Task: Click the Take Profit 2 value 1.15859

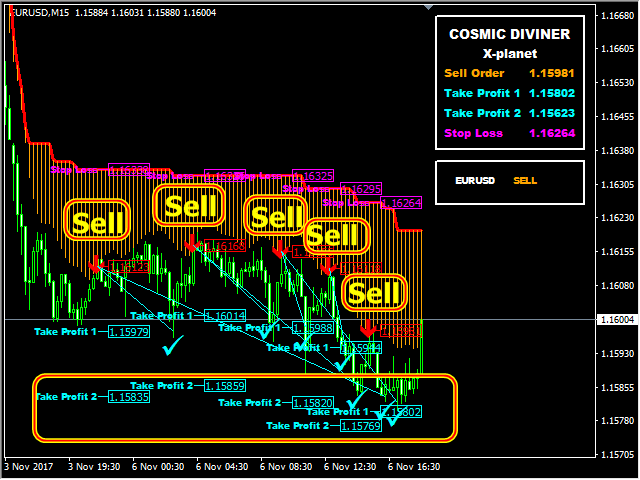Action: (x=225, y=386)
